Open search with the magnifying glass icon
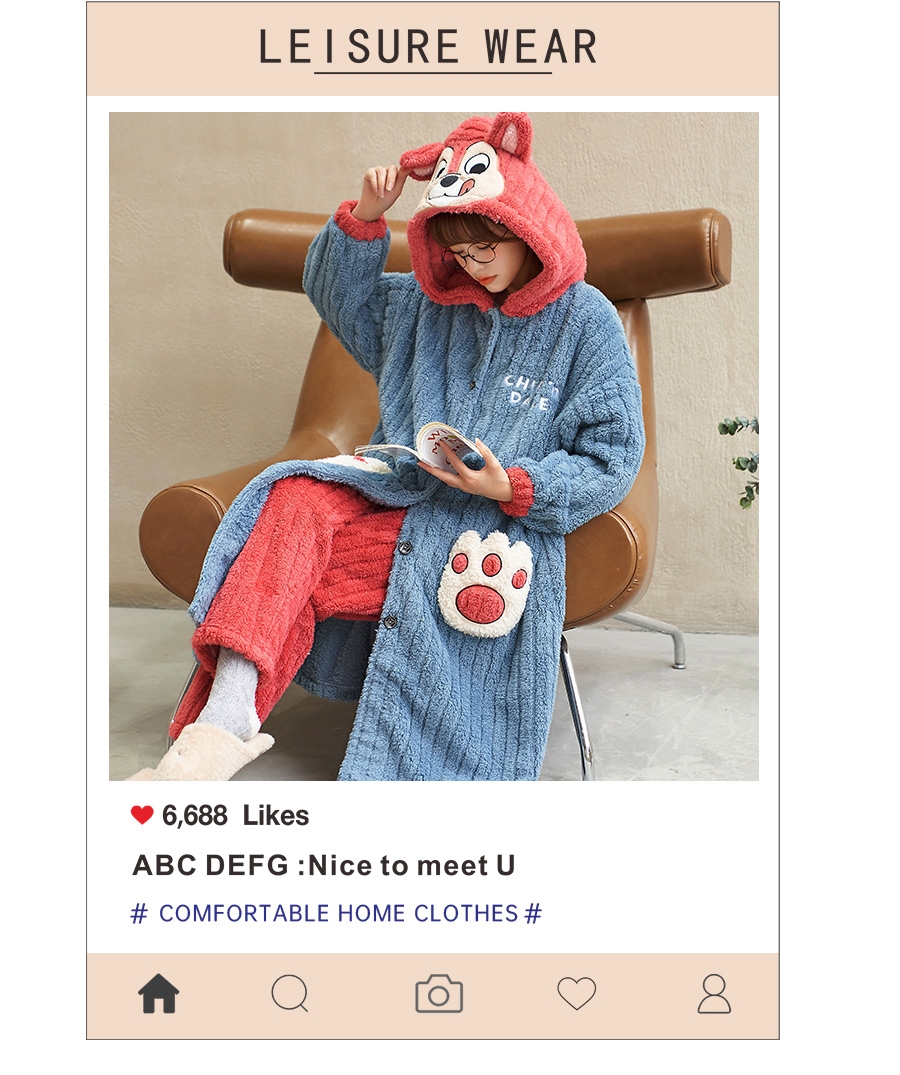Viewport: 900px width, 1075px height. point(290,993)
